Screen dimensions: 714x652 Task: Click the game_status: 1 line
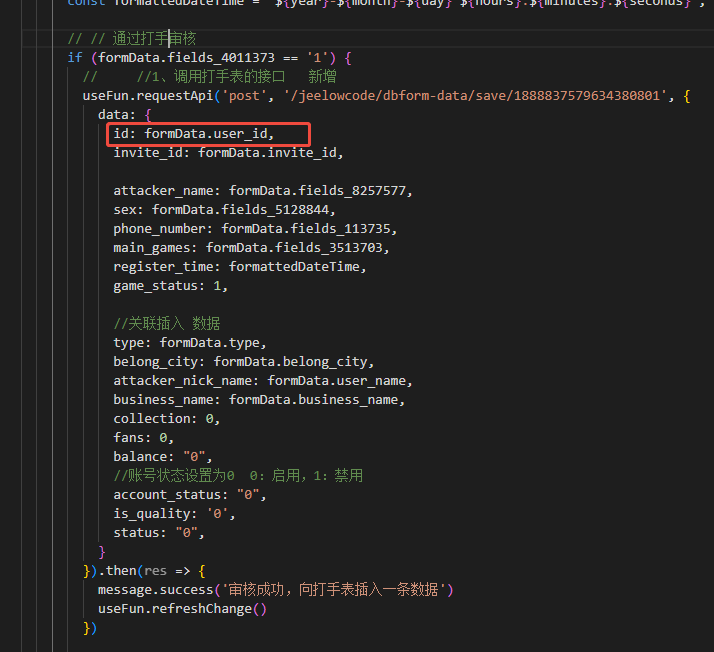pyautogui.click(x=170, y=286)
